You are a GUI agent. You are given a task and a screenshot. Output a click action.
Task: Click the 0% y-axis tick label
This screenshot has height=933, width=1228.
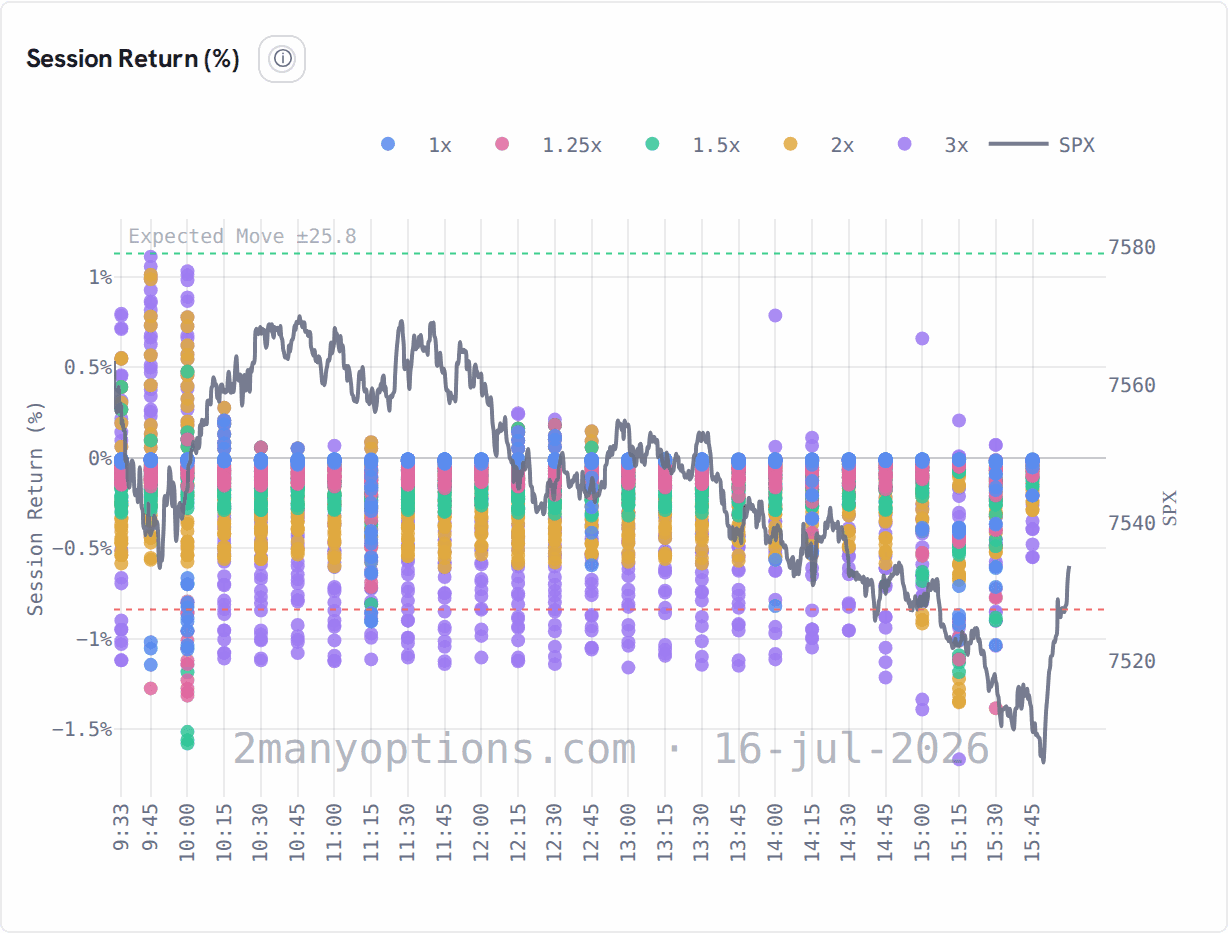click(100, 458)
